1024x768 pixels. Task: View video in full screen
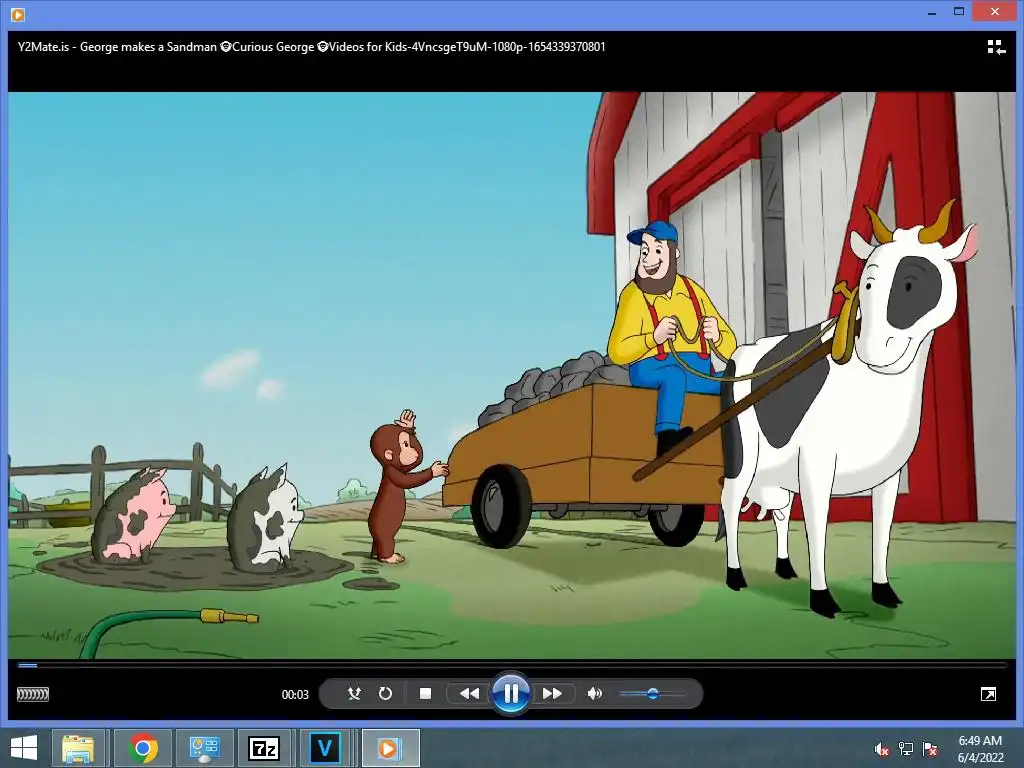click(x=988, y=694)
